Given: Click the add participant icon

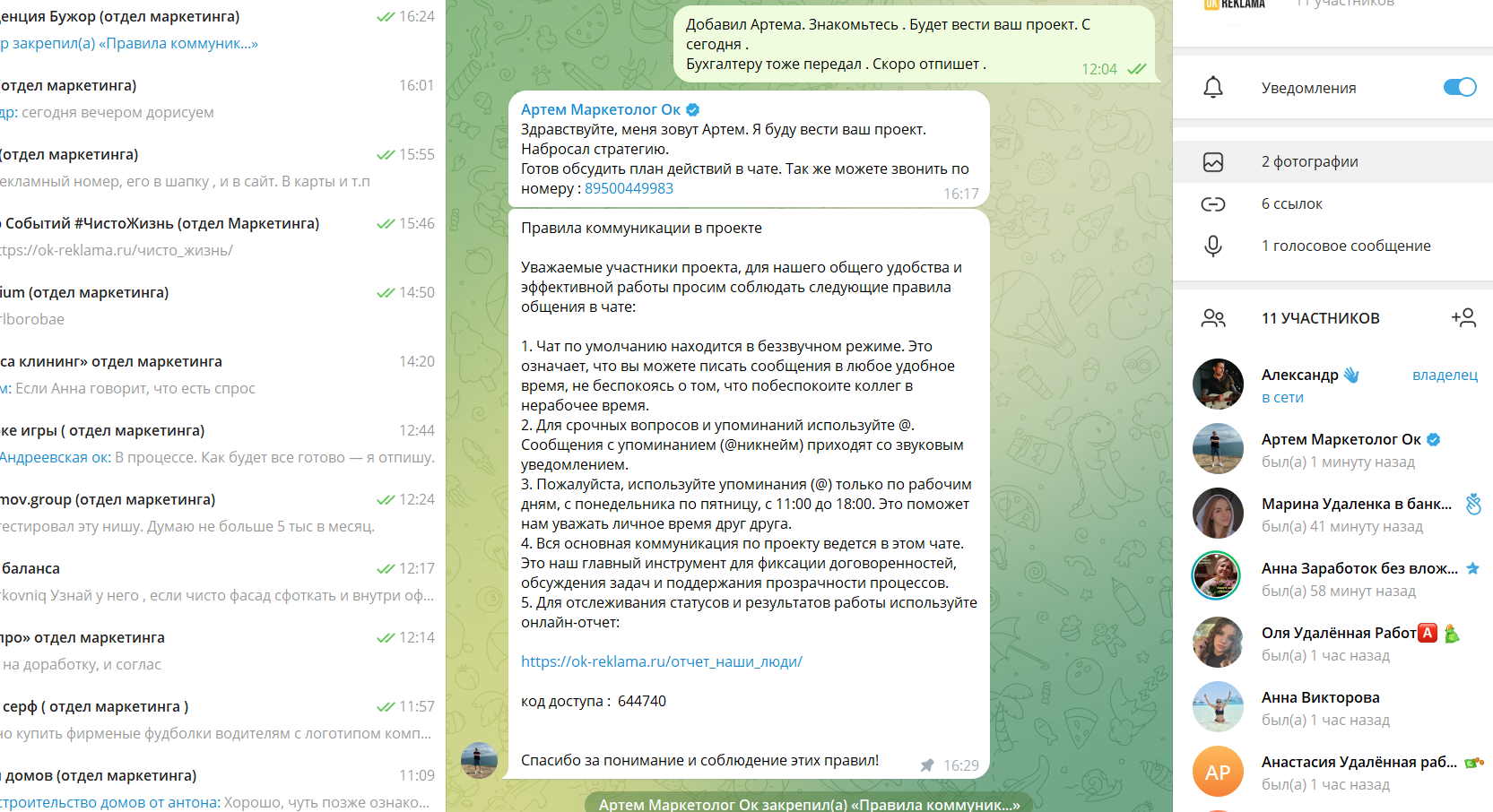Looking at the screenshot, I should (1463, 317).
